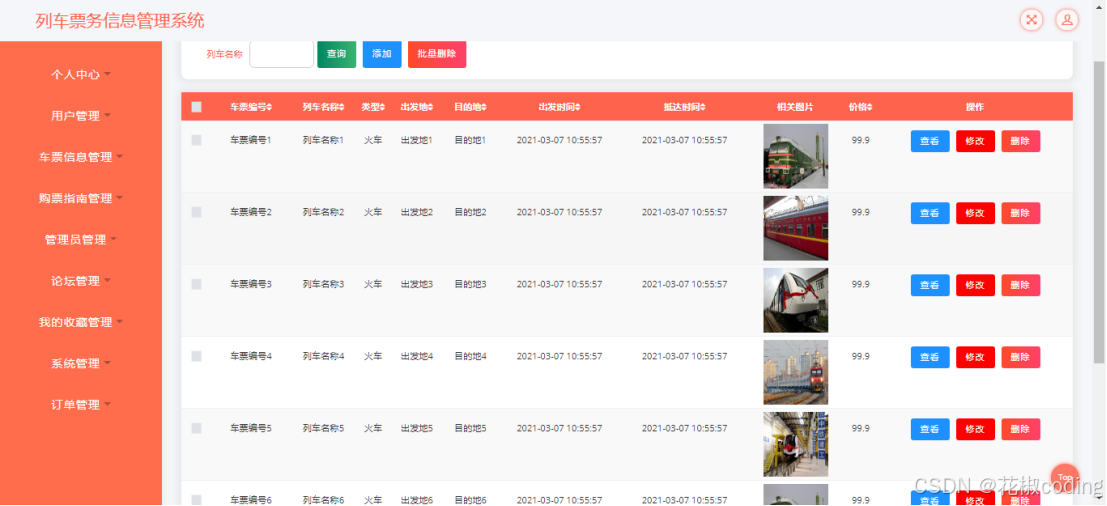Click 修改 for 车票编号3
Image resolution: width=1107 pixels, height=506 pixels.
point(975,285)
